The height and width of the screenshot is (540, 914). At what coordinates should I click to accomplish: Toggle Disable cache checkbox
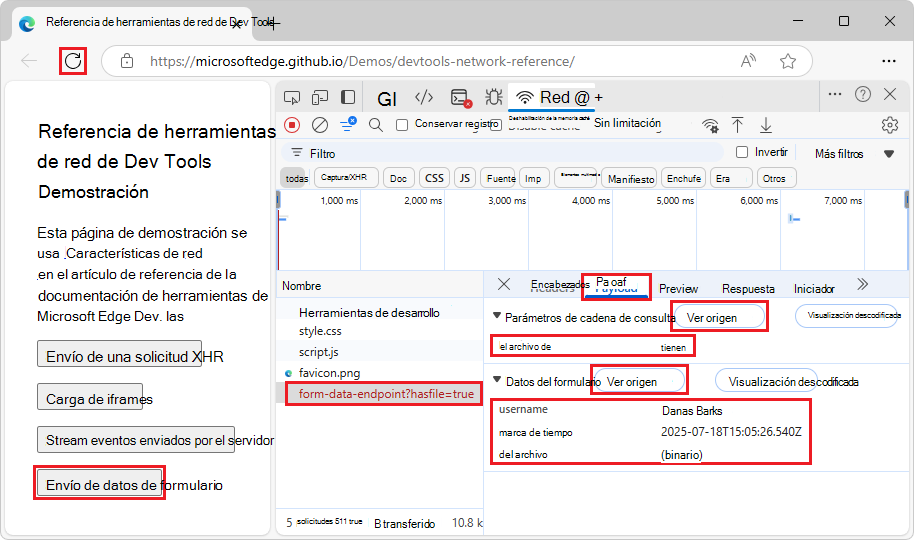[496, 125]
